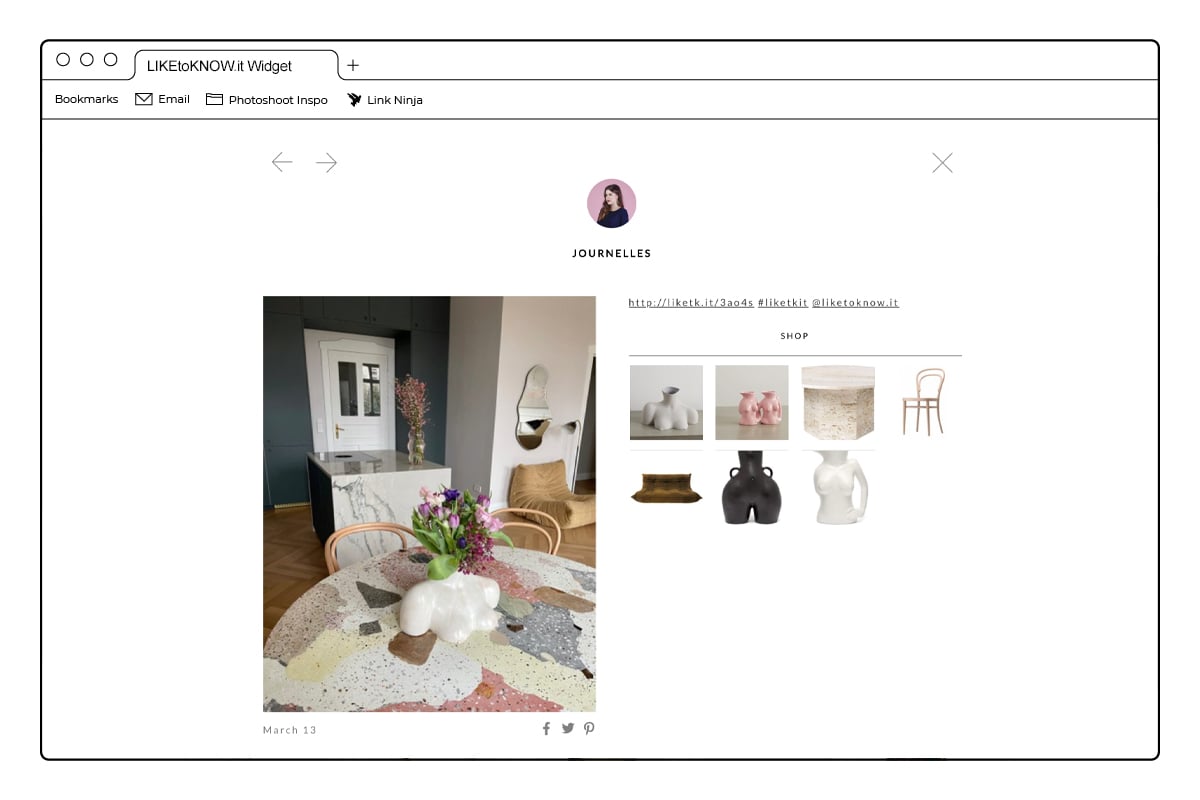Close the post overlay with X
This screenshot has width=1200, height=800.
(x=942, y=163)
